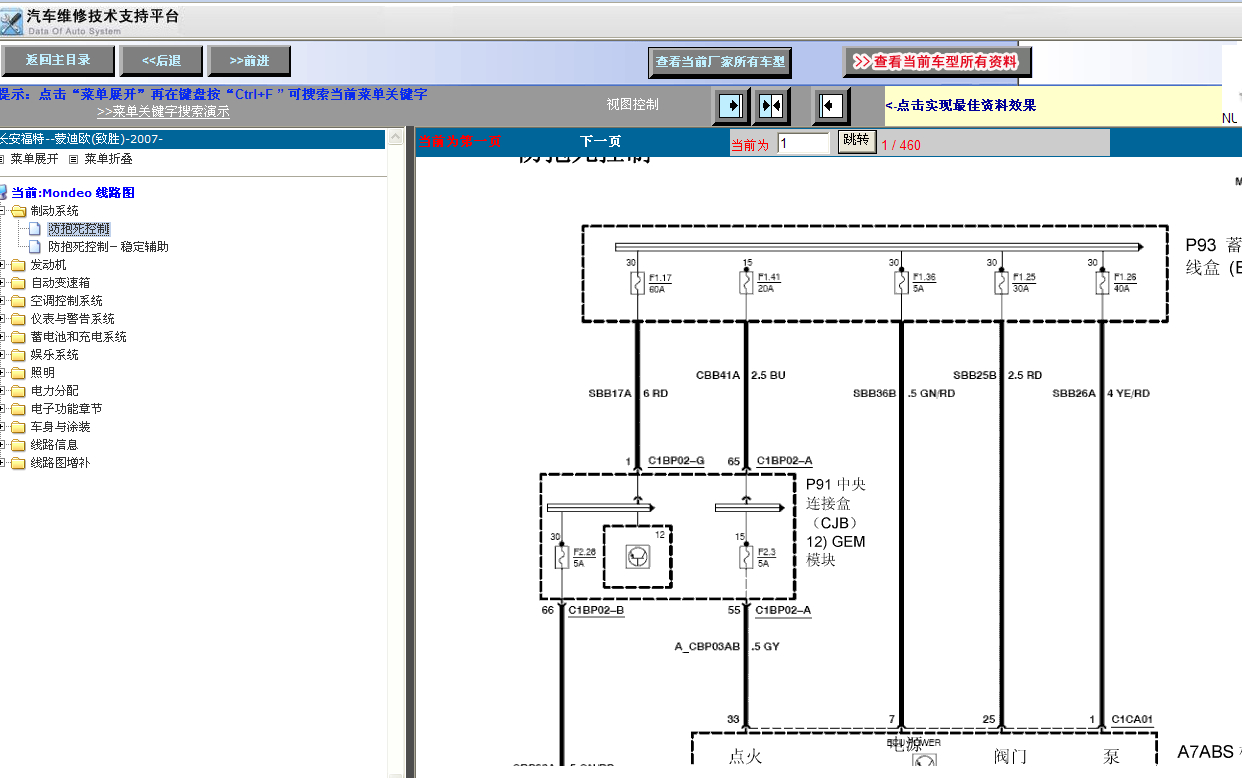Viewport: 1242px width, 778px height.
Task: Click the page number input field
Action: click(x=803, y=143)
